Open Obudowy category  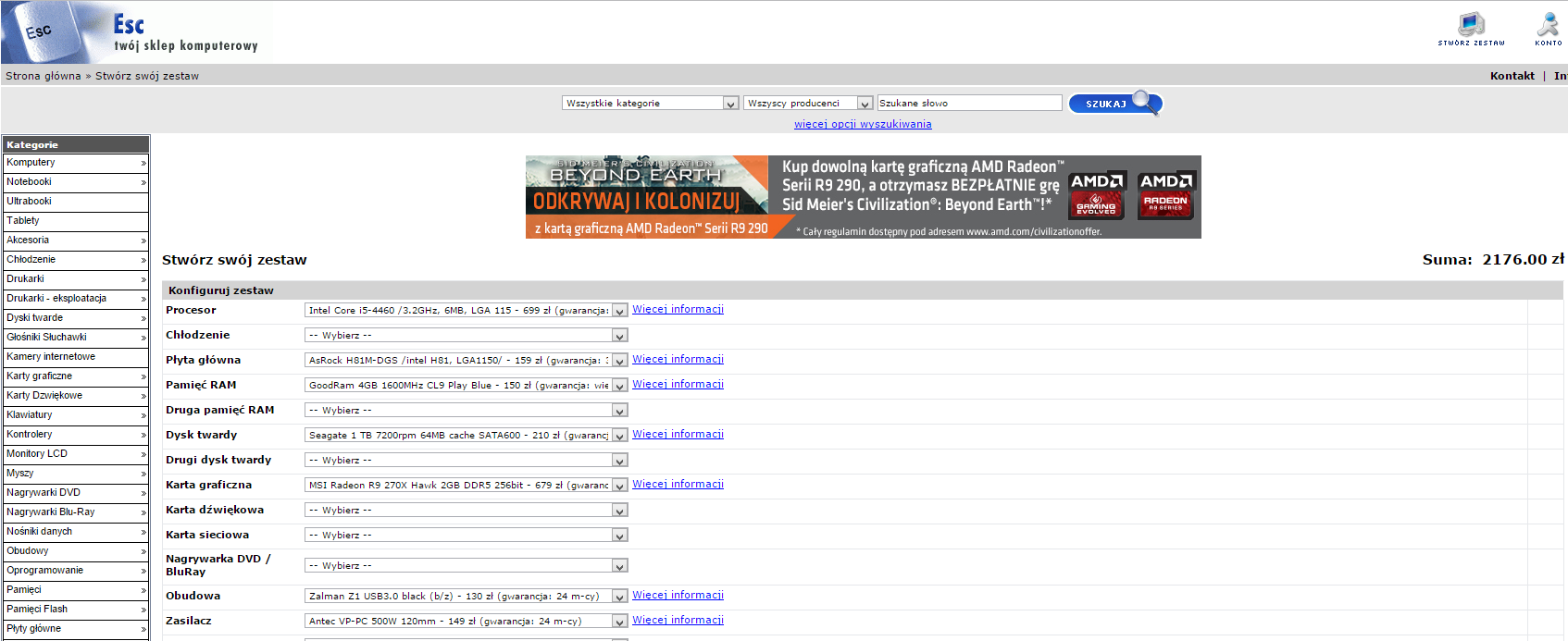click(75, 551)
